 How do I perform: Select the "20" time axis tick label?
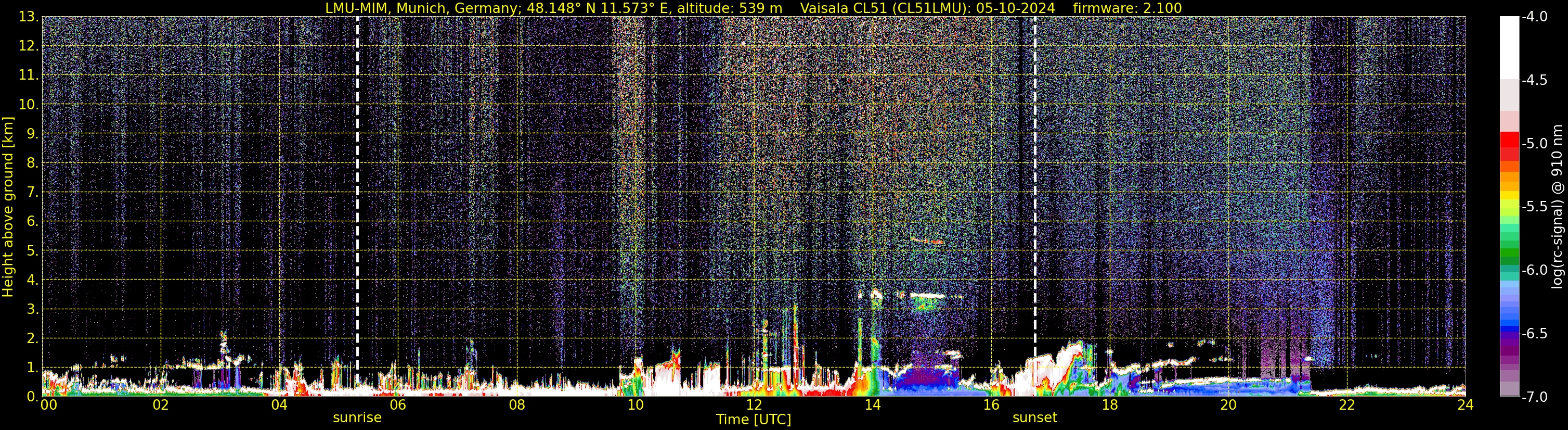[x=1229, y=406]
